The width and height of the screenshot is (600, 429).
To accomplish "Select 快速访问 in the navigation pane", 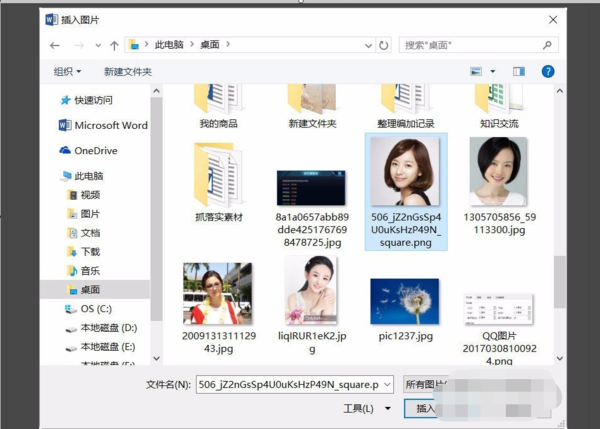I will (86, 100).
